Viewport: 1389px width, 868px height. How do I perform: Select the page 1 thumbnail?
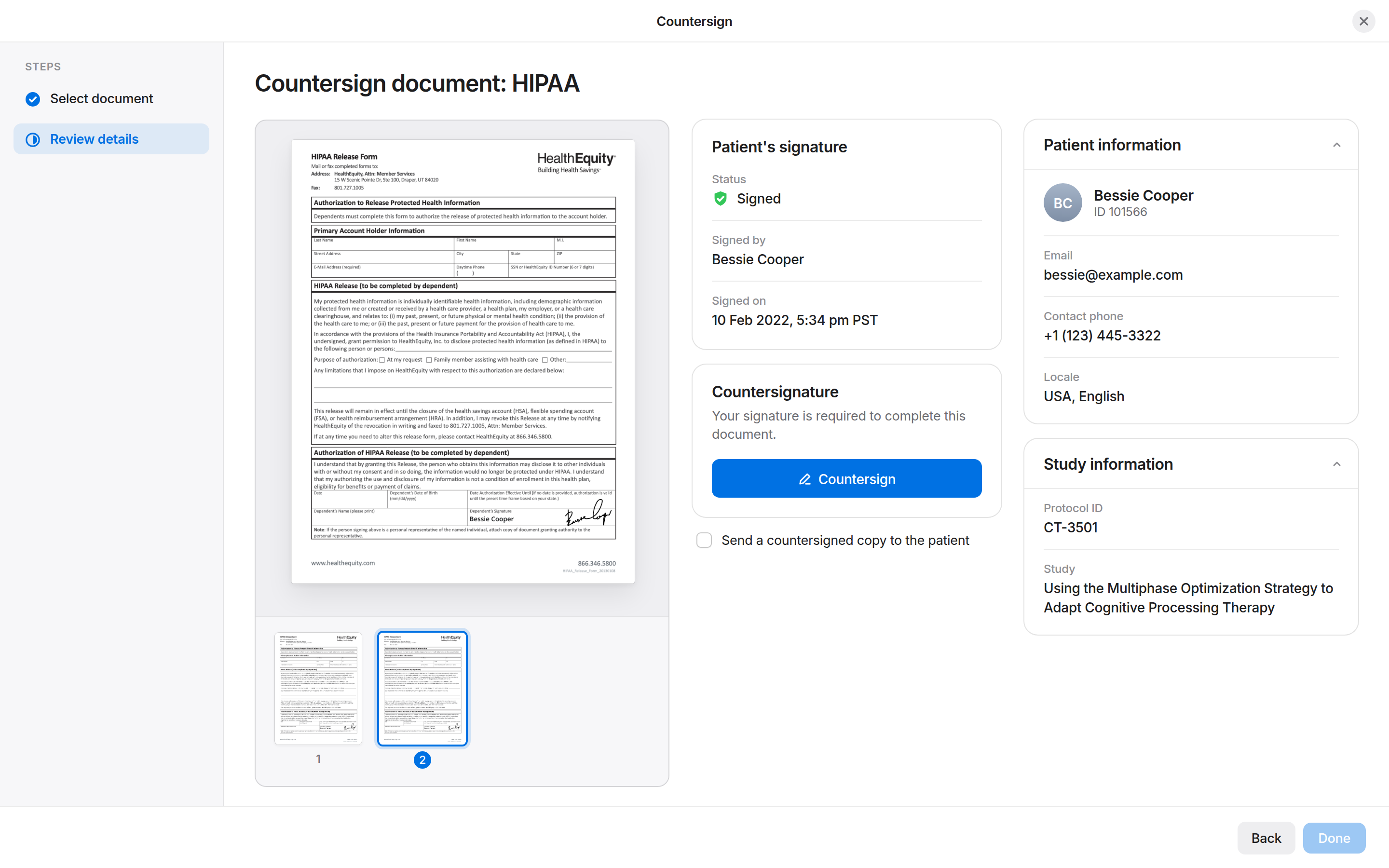[318, 688]
